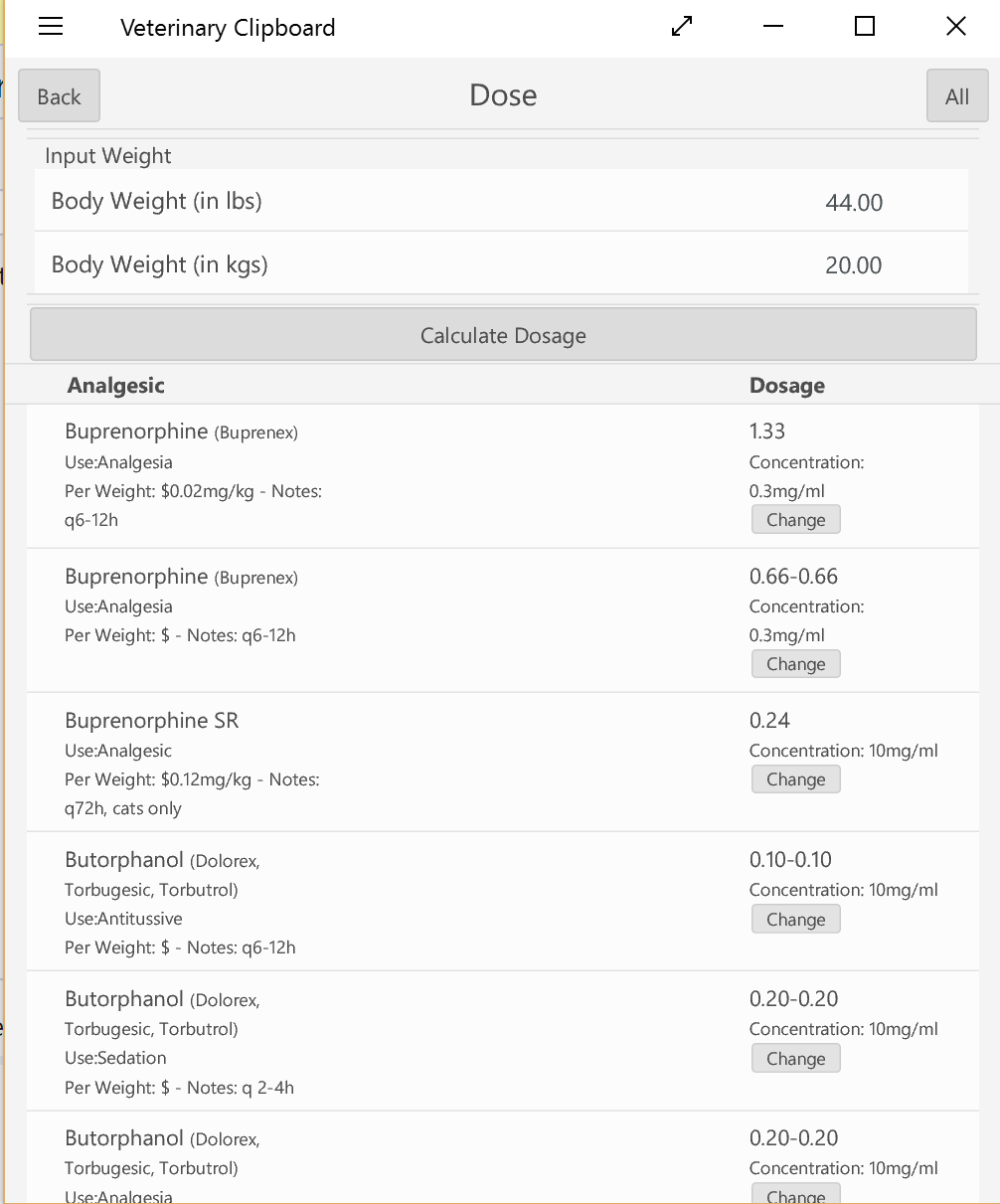Close the Veterinary Clipboard window
1000x1204 pixels.
[956, 27]
